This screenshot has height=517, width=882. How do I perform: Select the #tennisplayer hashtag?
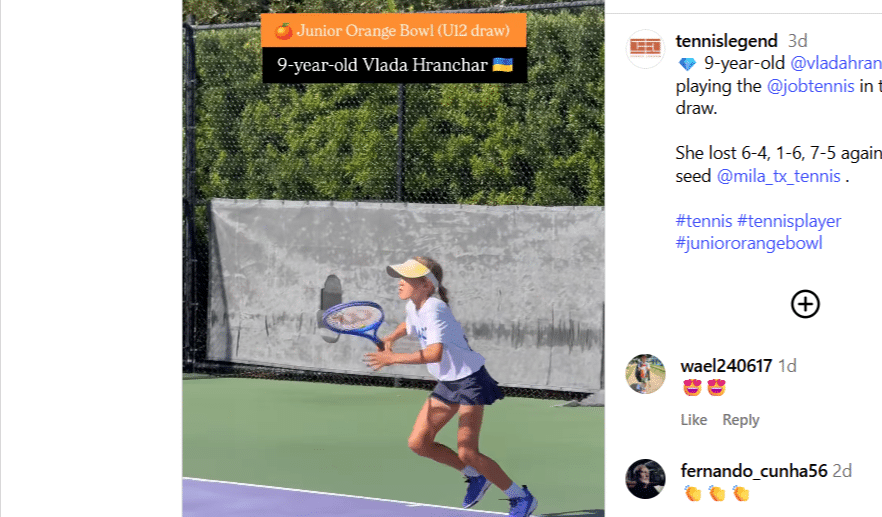(789, 221)
